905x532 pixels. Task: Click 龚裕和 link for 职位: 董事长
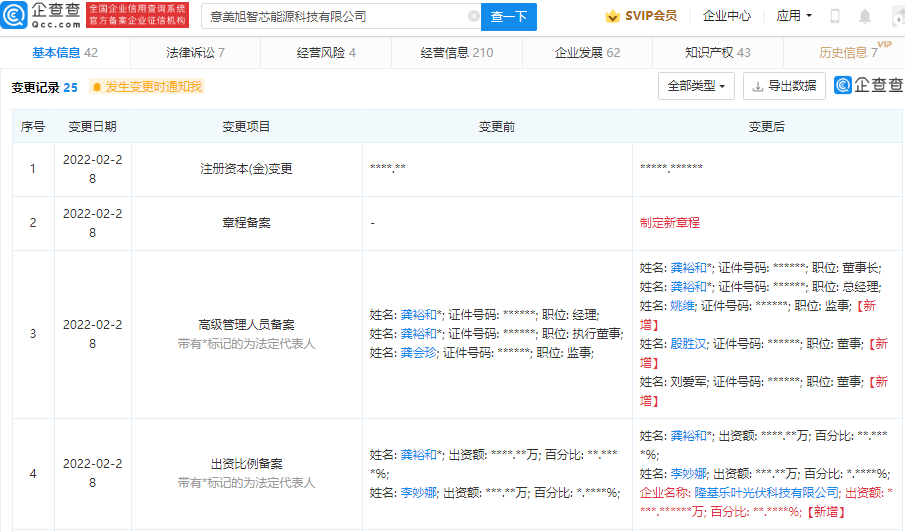click(689, 268)
